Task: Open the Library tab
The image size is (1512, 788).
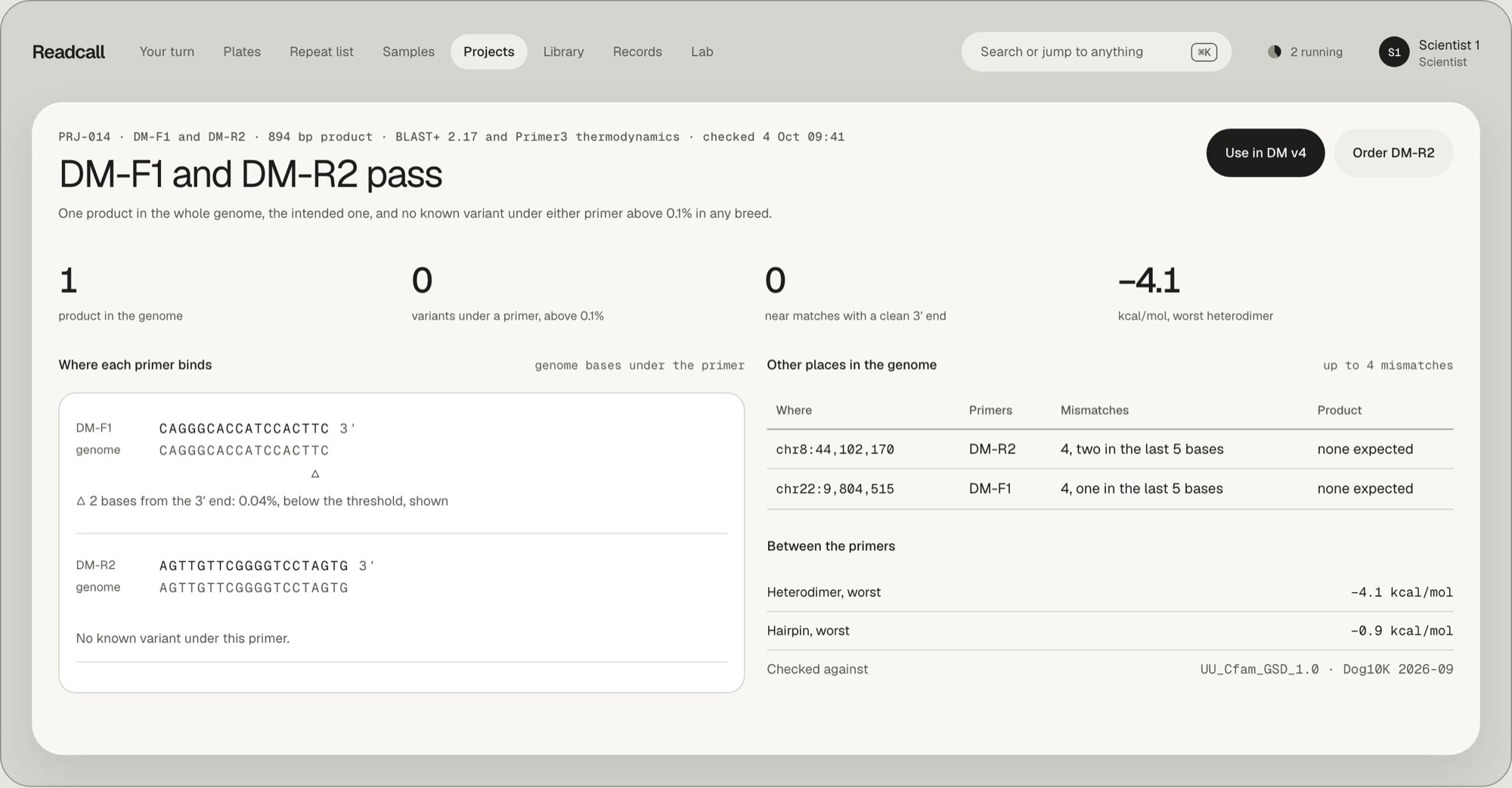Action: click(x=563, y=51)
